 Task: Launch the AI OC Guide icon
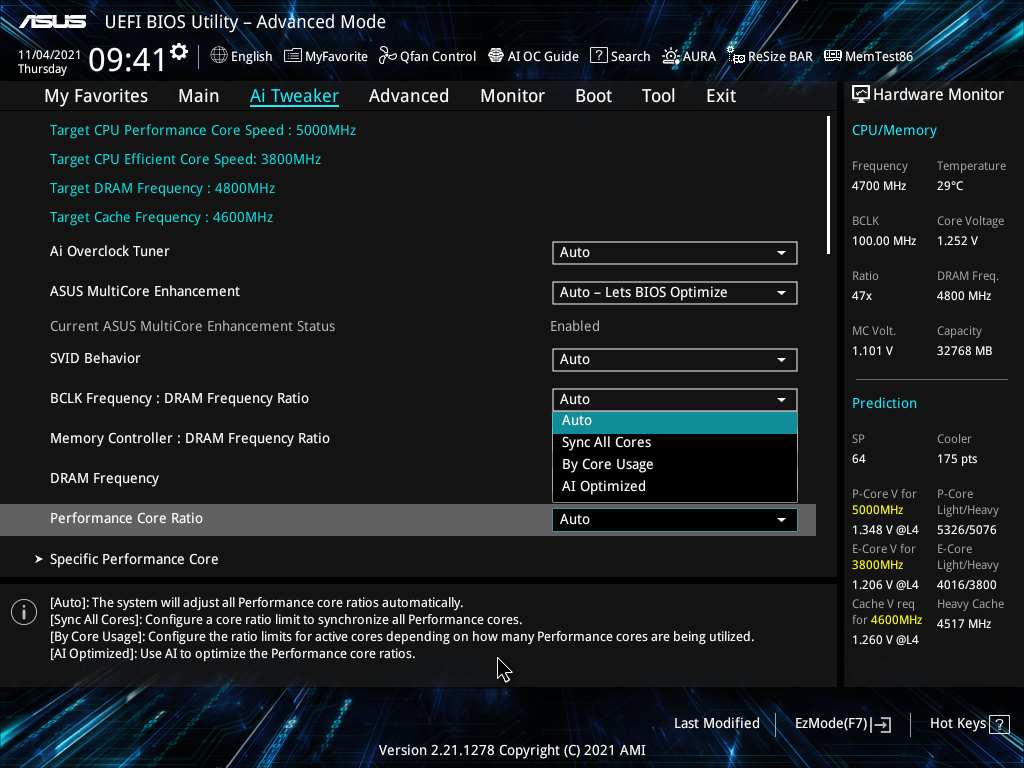point(496,56)
